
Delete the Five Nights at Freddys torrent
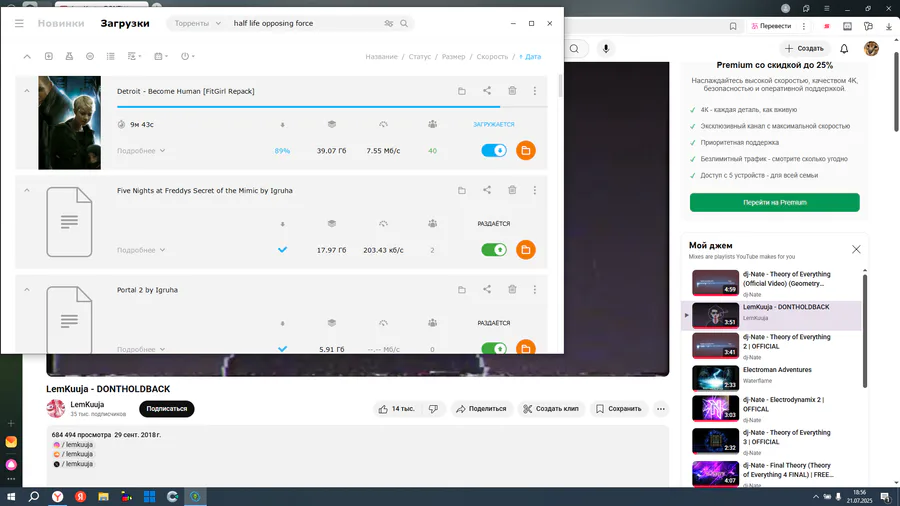click(x=512, y=189)
